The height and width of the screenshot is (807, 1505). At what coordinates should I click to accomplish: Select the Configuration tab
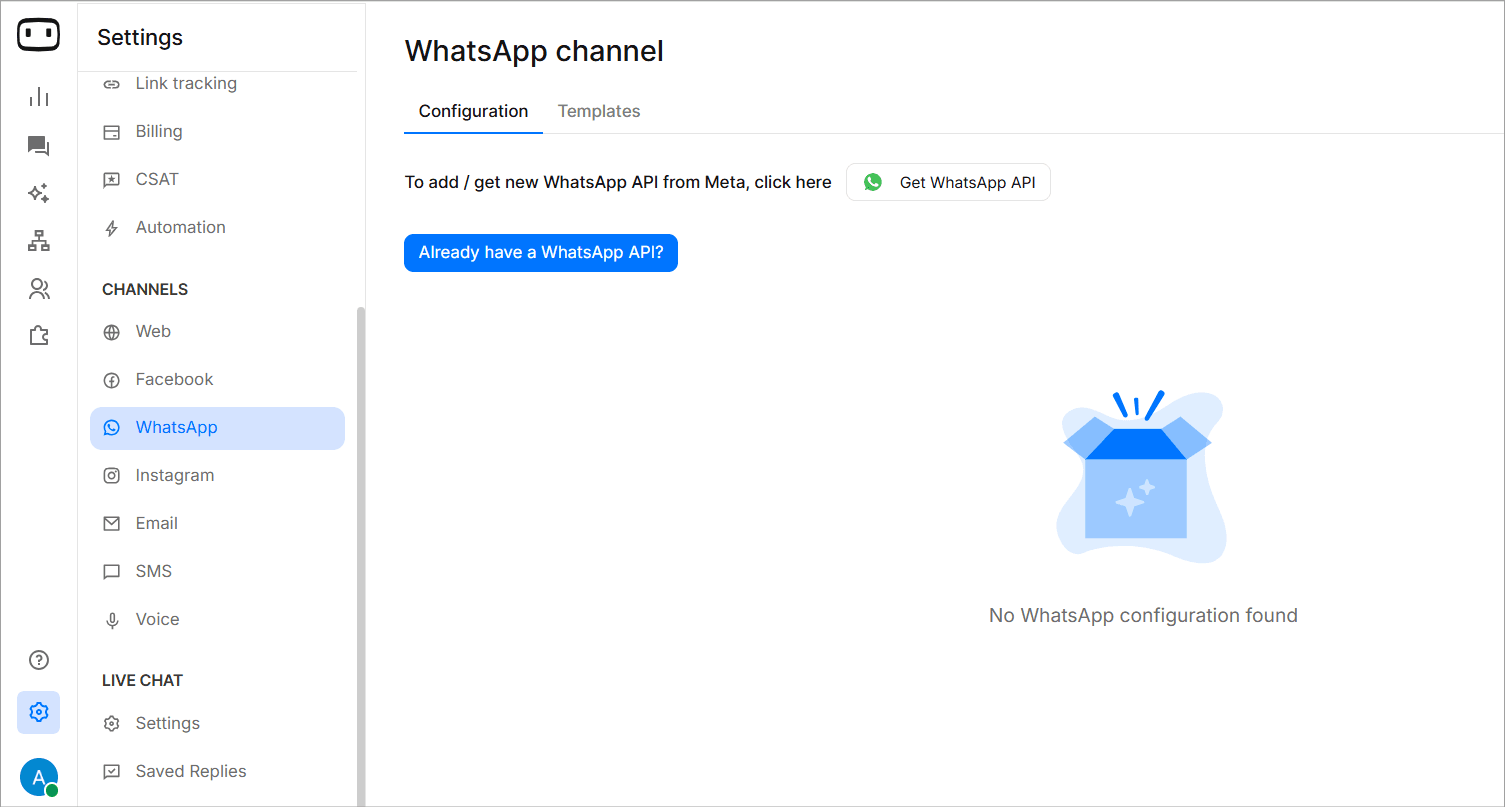coord(473,111)
